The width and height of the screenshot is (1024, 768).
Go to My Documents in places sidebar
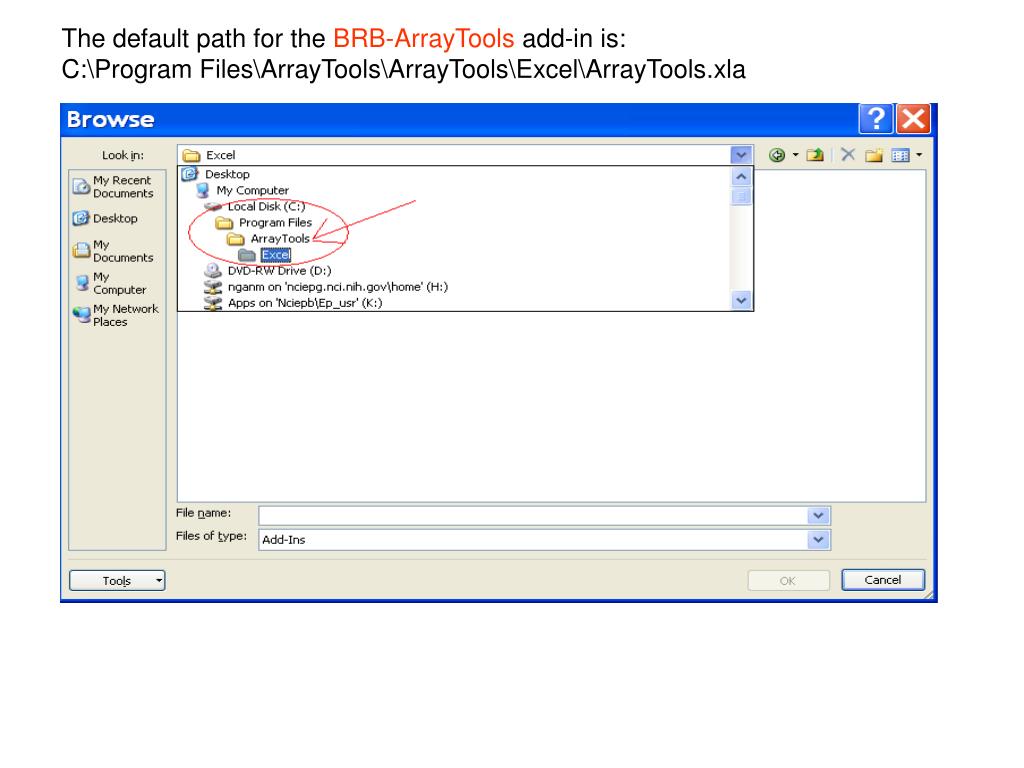[113, 251]
